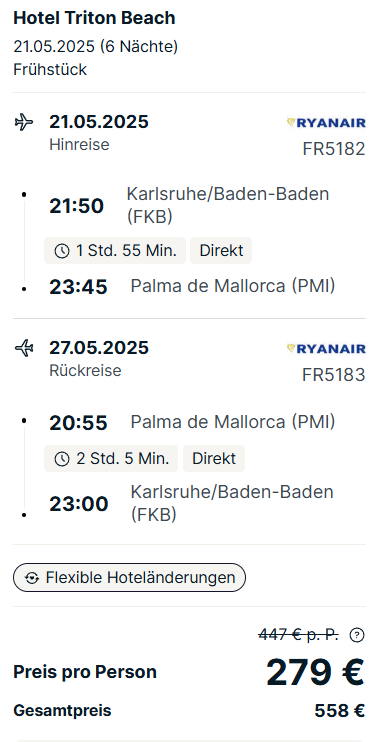Click the 1 Std. 55 Min. duration chip
Screen dimensions: 376x742
tap(115, 251)
